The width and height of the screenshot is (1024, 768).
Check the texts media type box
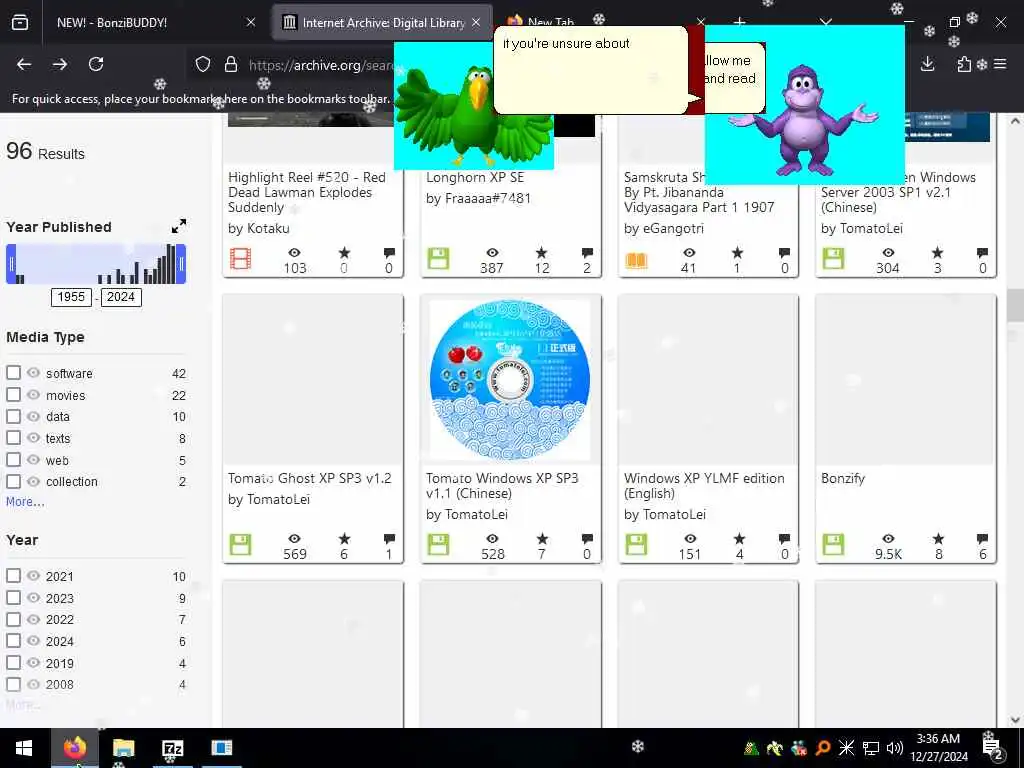click(x=14, y=438)
